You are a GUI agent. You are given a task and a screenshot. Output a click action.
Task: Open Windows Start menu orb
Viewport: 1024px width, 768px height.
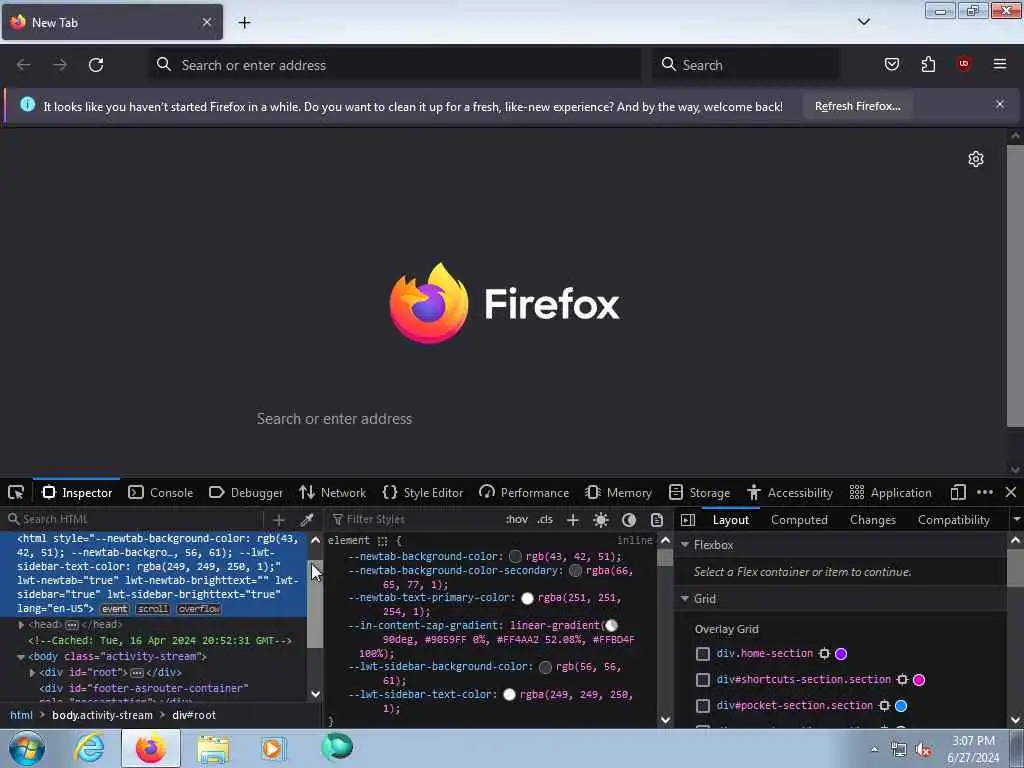coord(27,748)
